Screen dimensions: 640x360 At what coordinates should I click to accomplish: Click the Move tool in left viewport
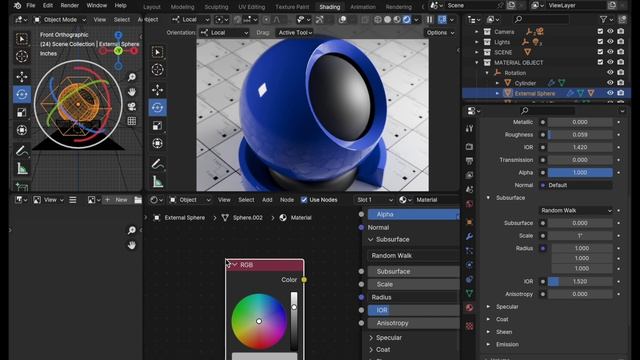pos(22,76)
